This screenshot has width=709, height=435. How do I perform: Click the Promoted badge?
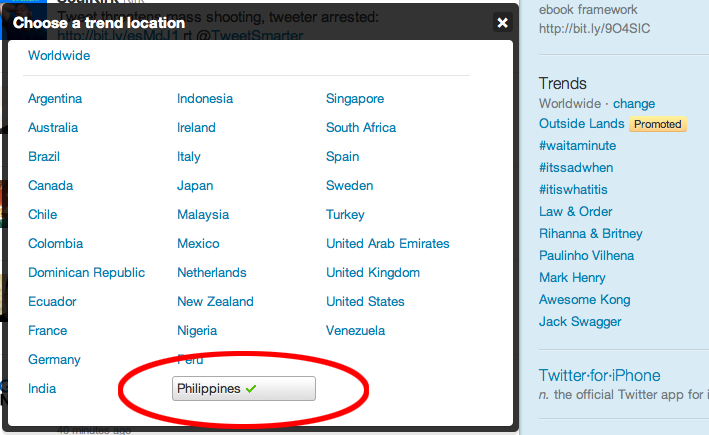point(657,124)
